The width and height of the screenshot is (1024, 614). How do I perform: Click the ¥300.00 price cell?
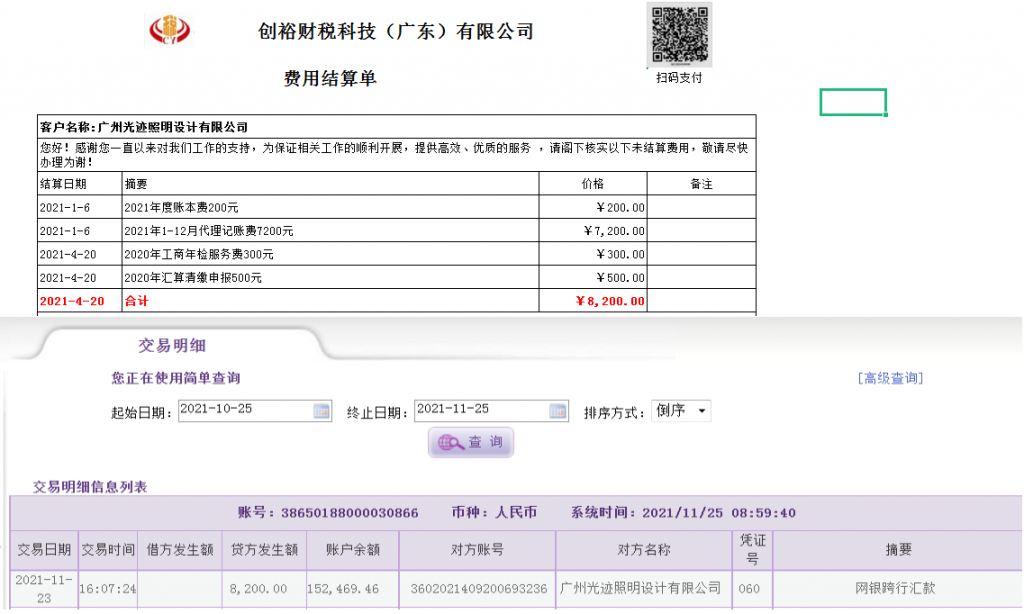coord(593,255)
